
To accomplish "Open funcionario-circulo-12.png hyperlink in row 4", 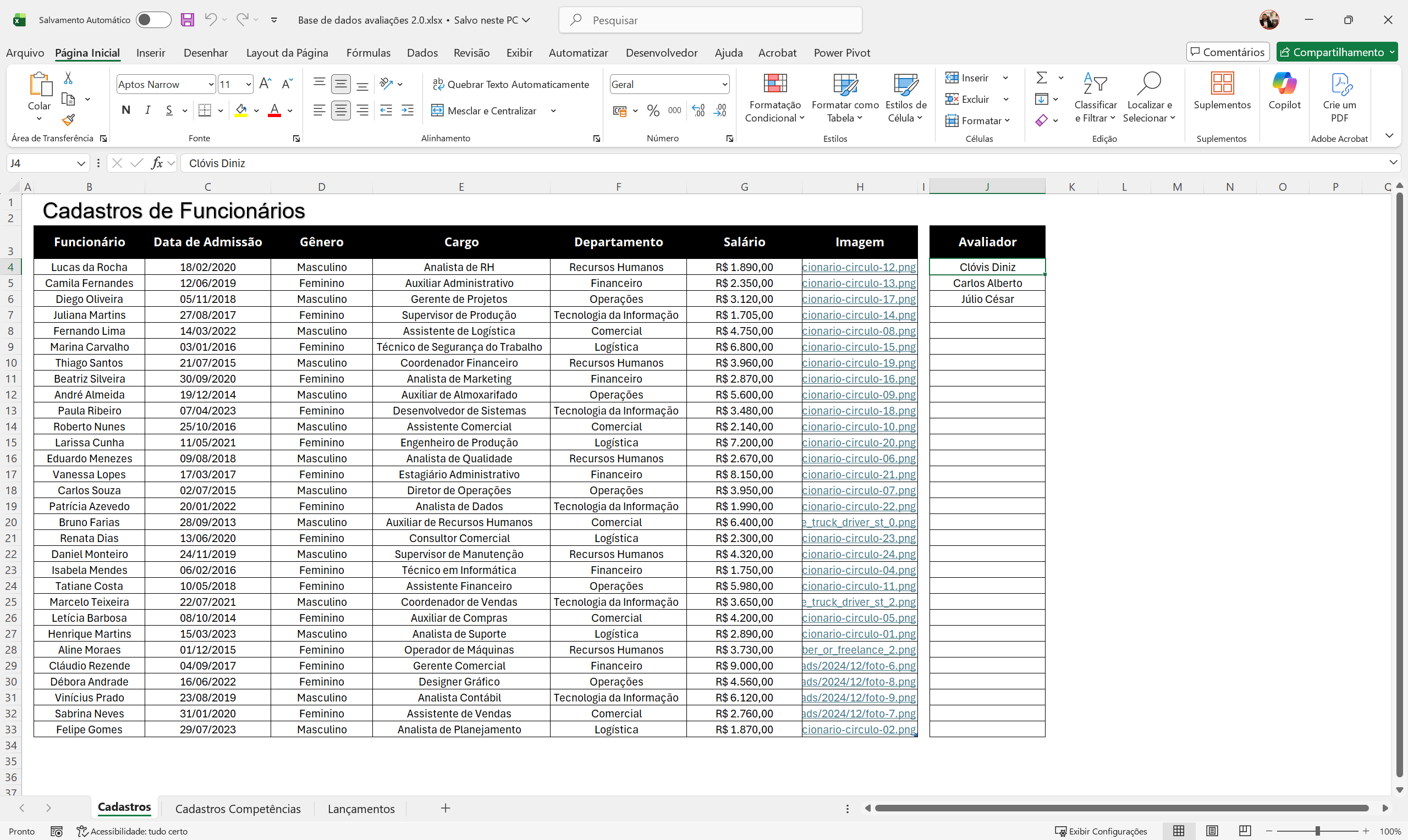I will click(x=858, y=267).
